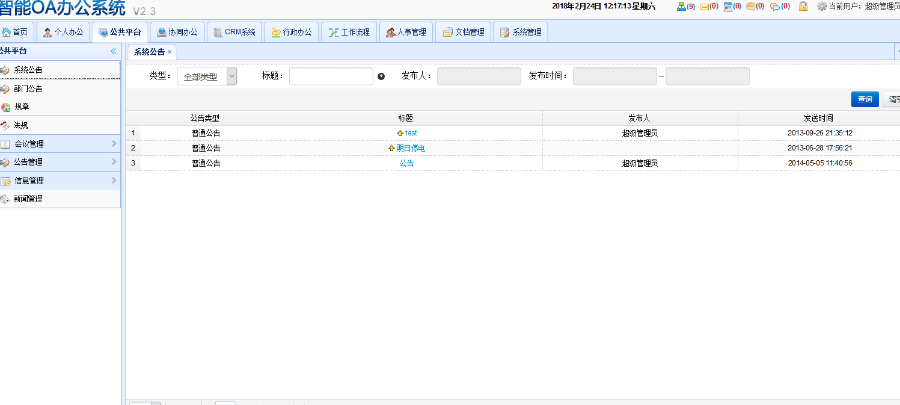Switch to the CRM系统 tab
This screenshot has width=900, height=405.
click(234, 32)
